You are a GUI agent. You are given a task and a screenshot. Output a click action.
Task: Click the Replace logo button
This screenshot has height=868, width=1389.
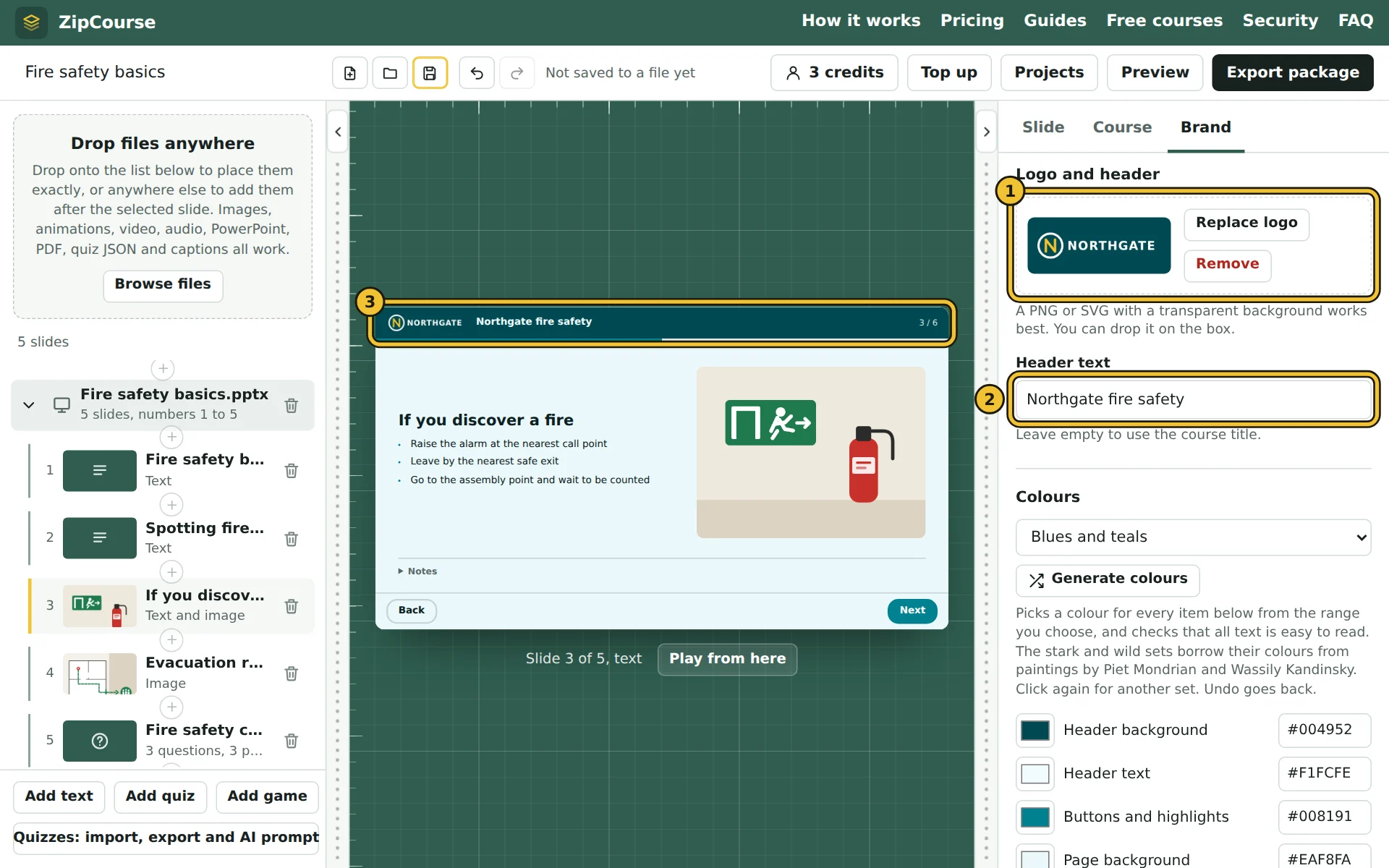pos(1246,224)
